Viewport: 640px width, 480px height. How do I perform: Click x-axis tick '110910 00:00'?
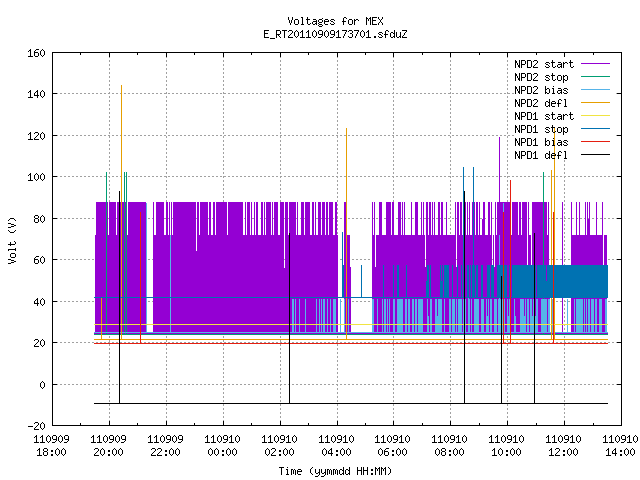[x=222, y=446]
